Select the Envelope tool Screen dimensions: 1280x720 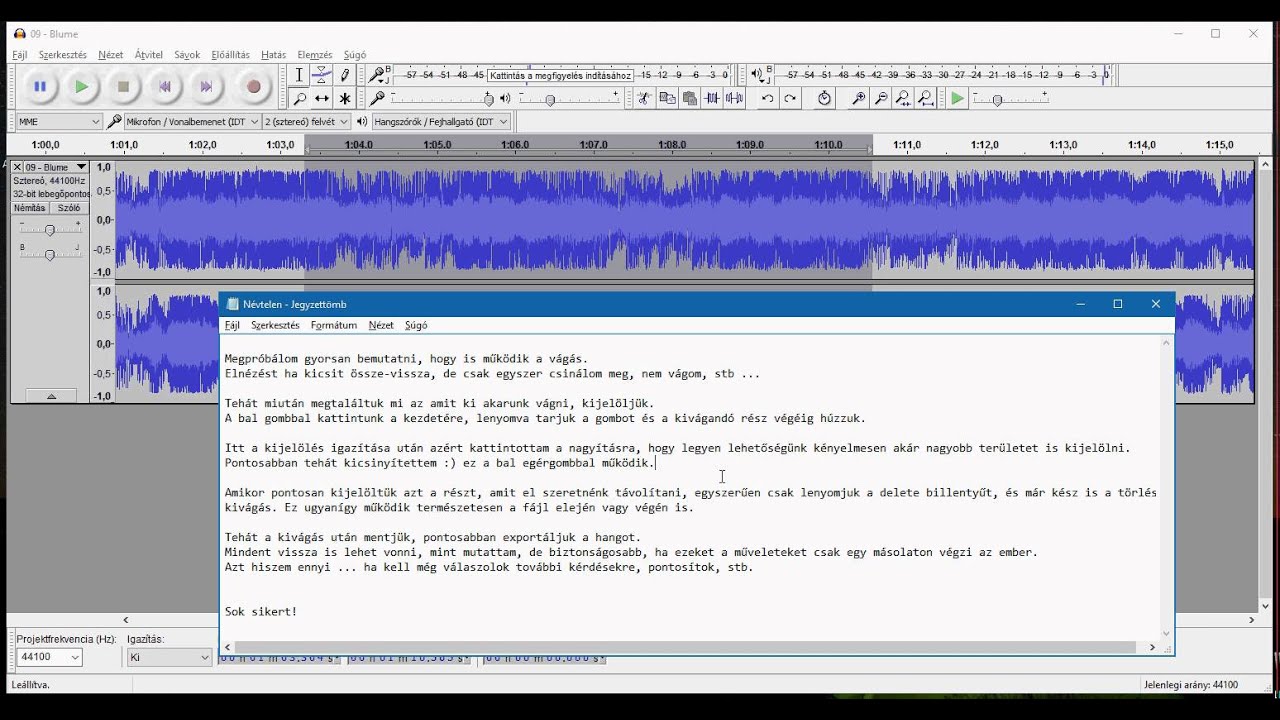click(x=322, y=75)
